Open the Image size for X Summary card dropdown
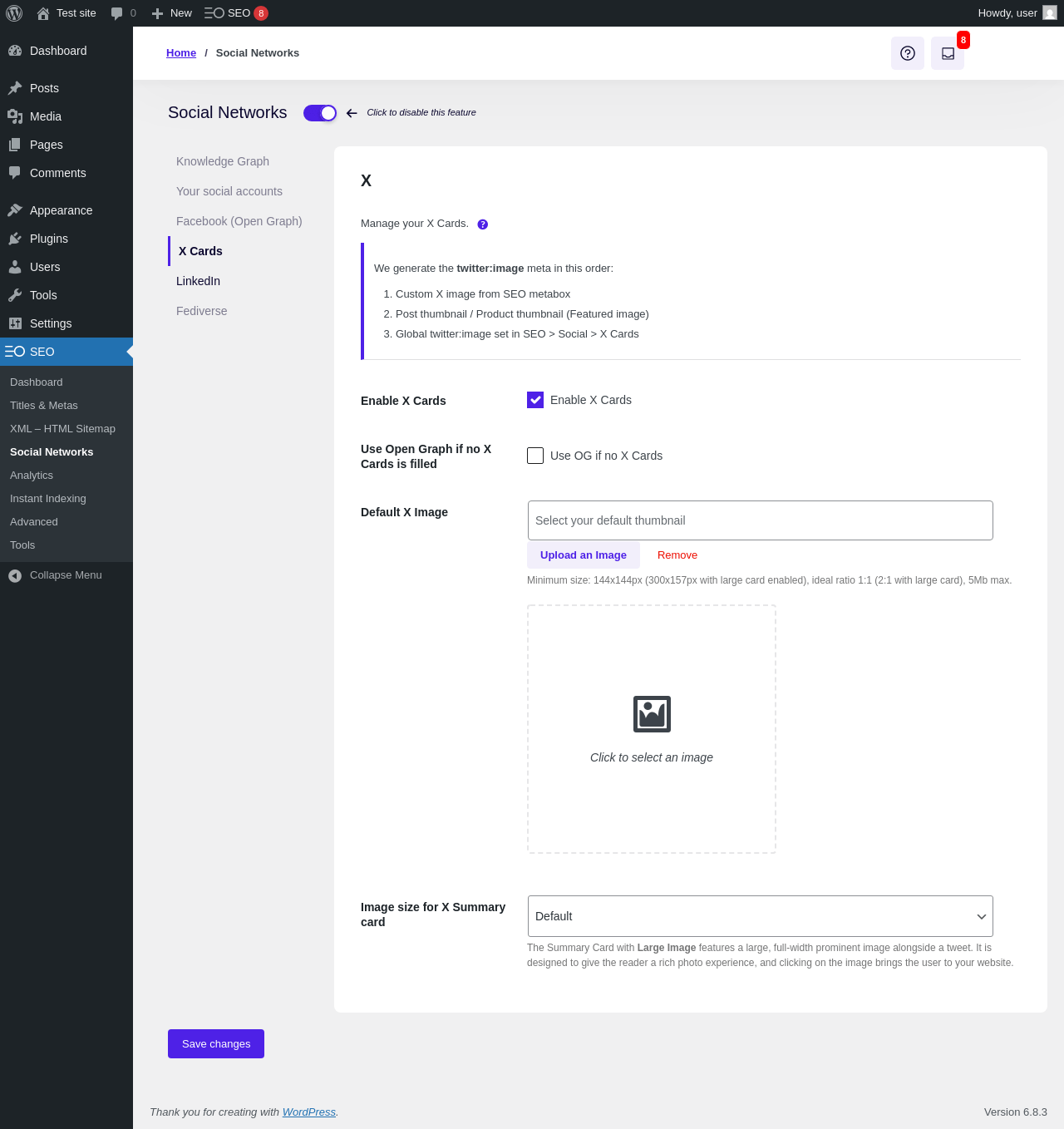The height and width of the screenshot is (1129, 1064). pyautogui.click(x=761, y=916)
